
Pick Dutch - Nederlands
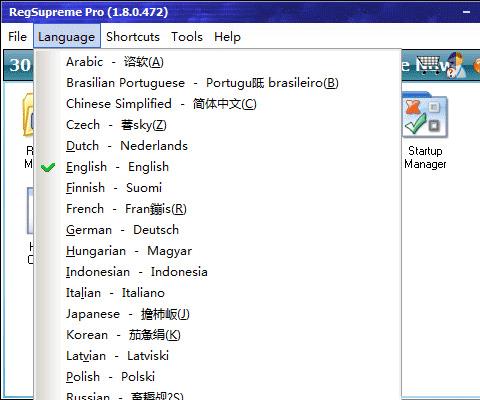tap(218, 146)
